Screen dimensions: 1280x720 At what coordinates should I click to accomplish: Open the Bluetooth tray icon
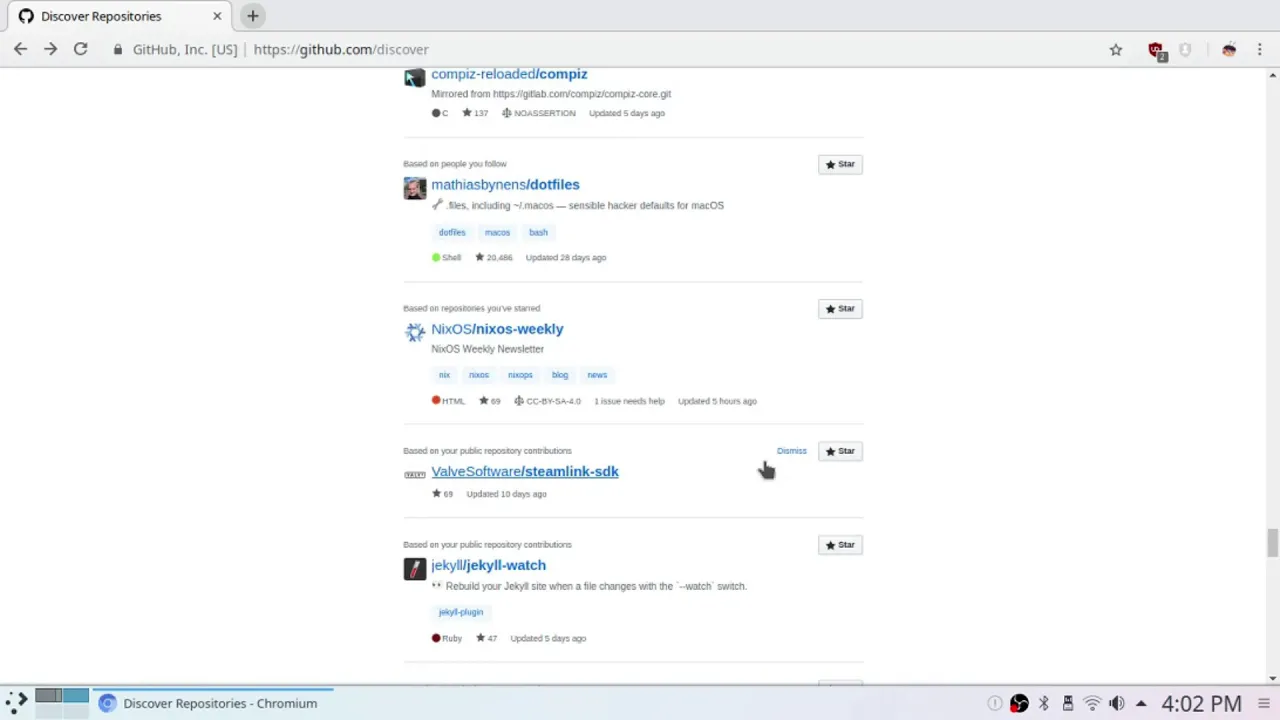click(x=1044, y=703)
